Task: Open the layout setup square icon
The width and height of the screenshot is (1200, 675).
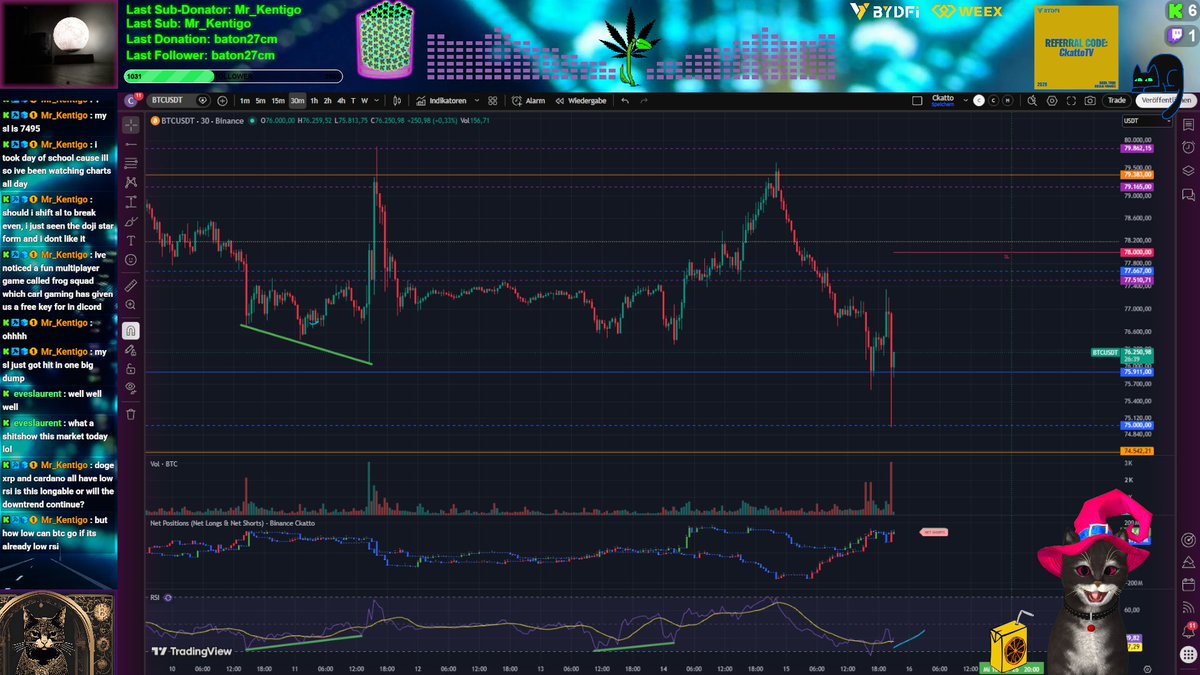Action: pos(917,100)
